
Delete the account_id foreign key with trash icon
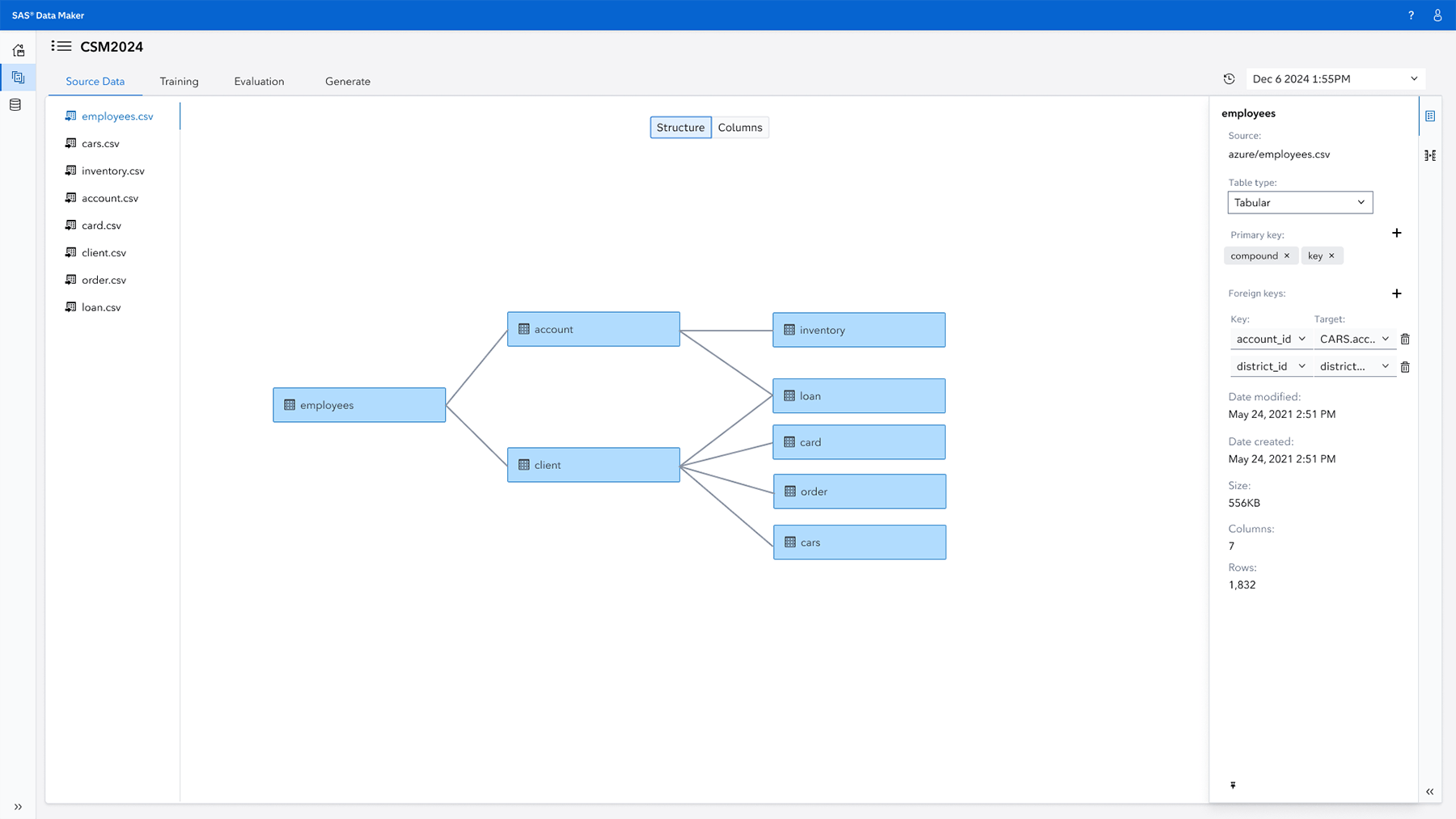[1405, 339]
